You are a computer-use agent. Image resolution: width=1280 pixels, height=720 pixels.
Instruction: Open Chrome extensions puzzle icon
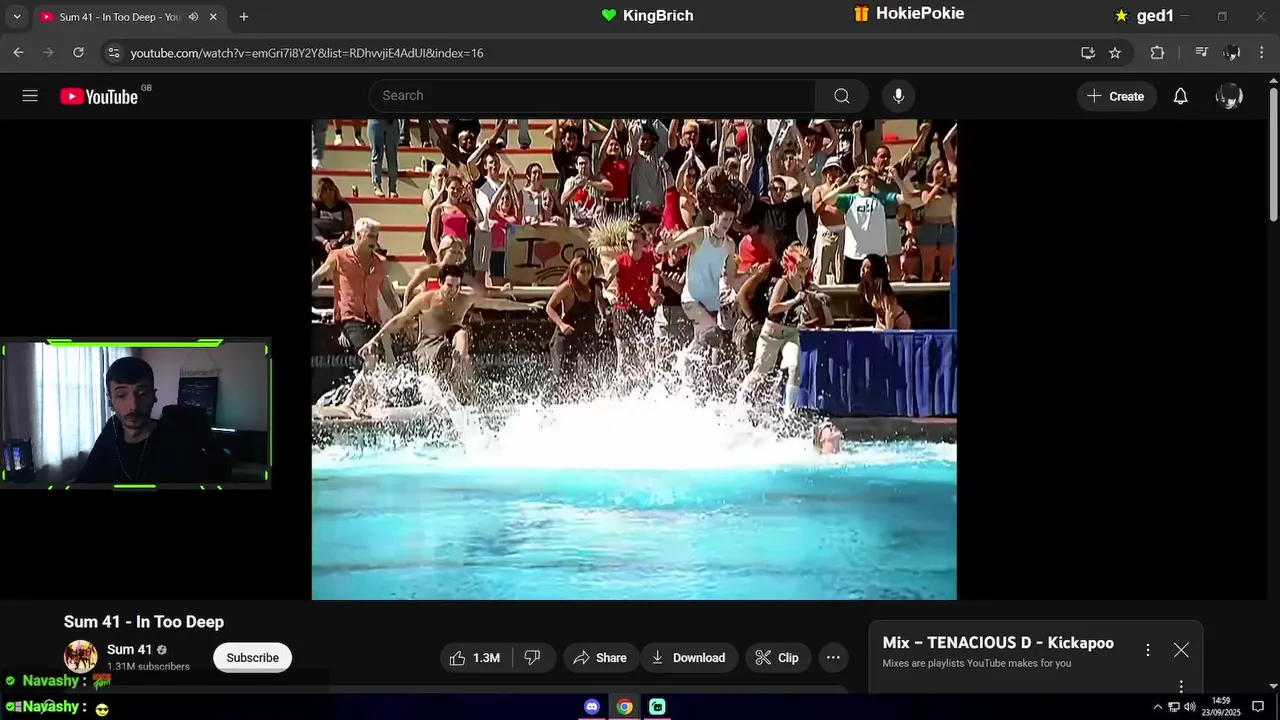[1157, 52]
